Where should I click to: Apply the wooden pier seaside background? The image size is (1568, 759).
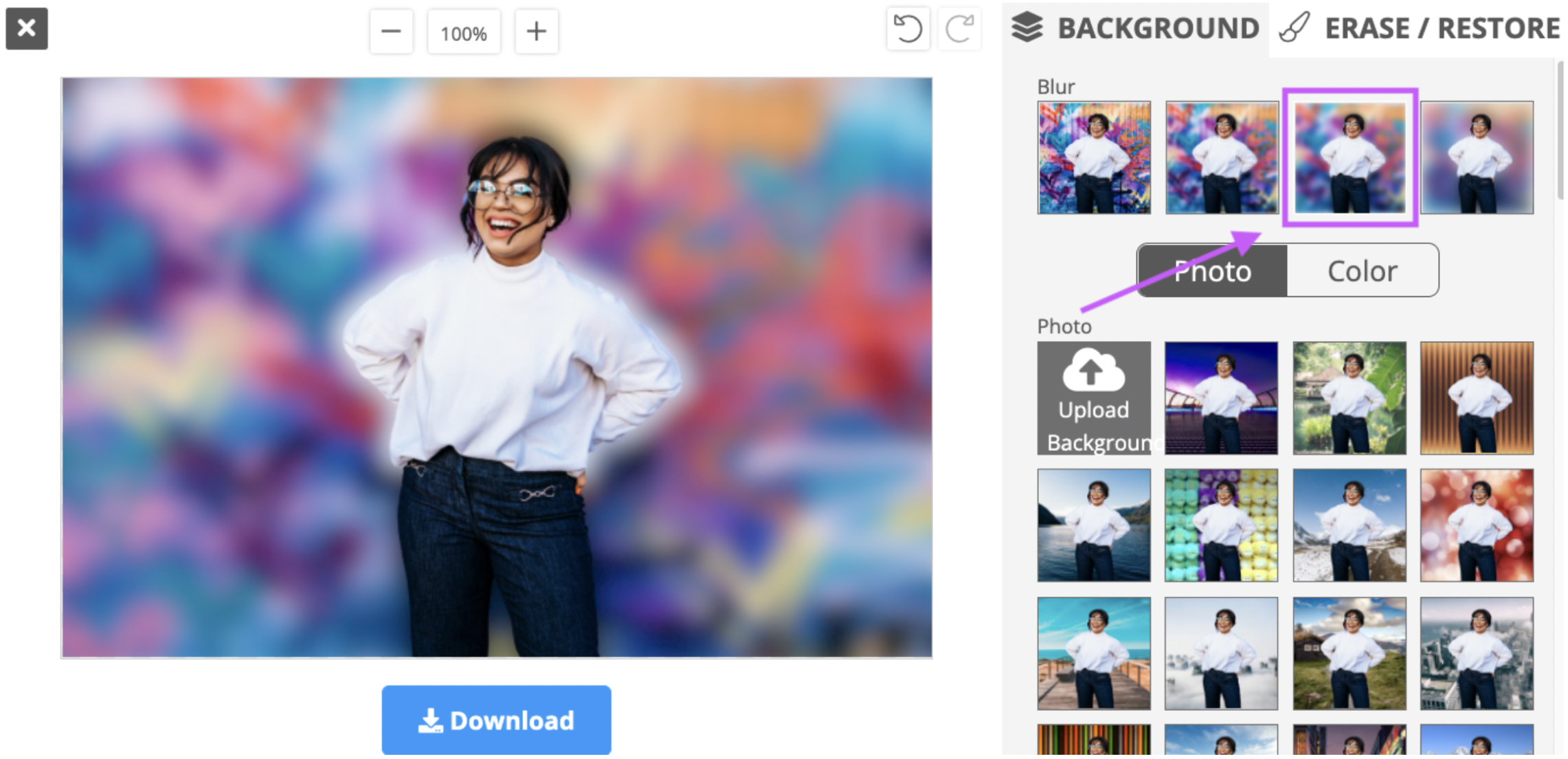click(1094, 653)
